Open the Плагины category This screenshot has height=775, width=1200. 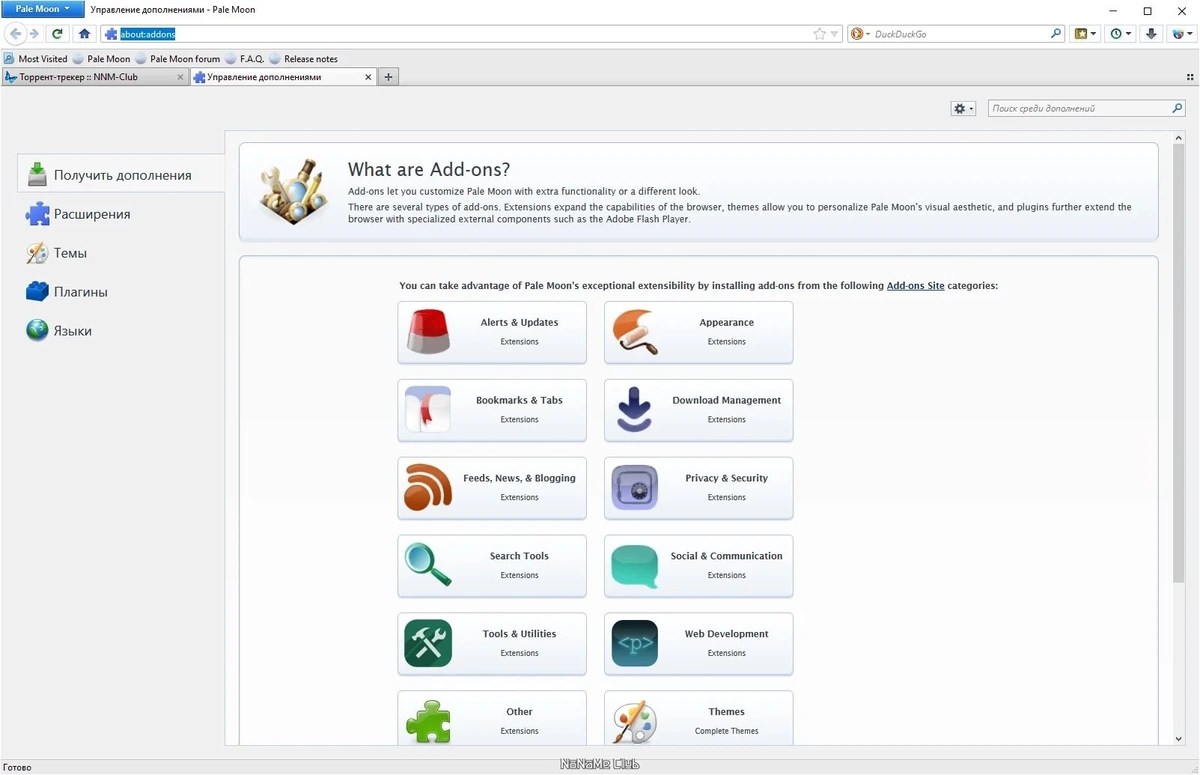click(x=121, y=292)
